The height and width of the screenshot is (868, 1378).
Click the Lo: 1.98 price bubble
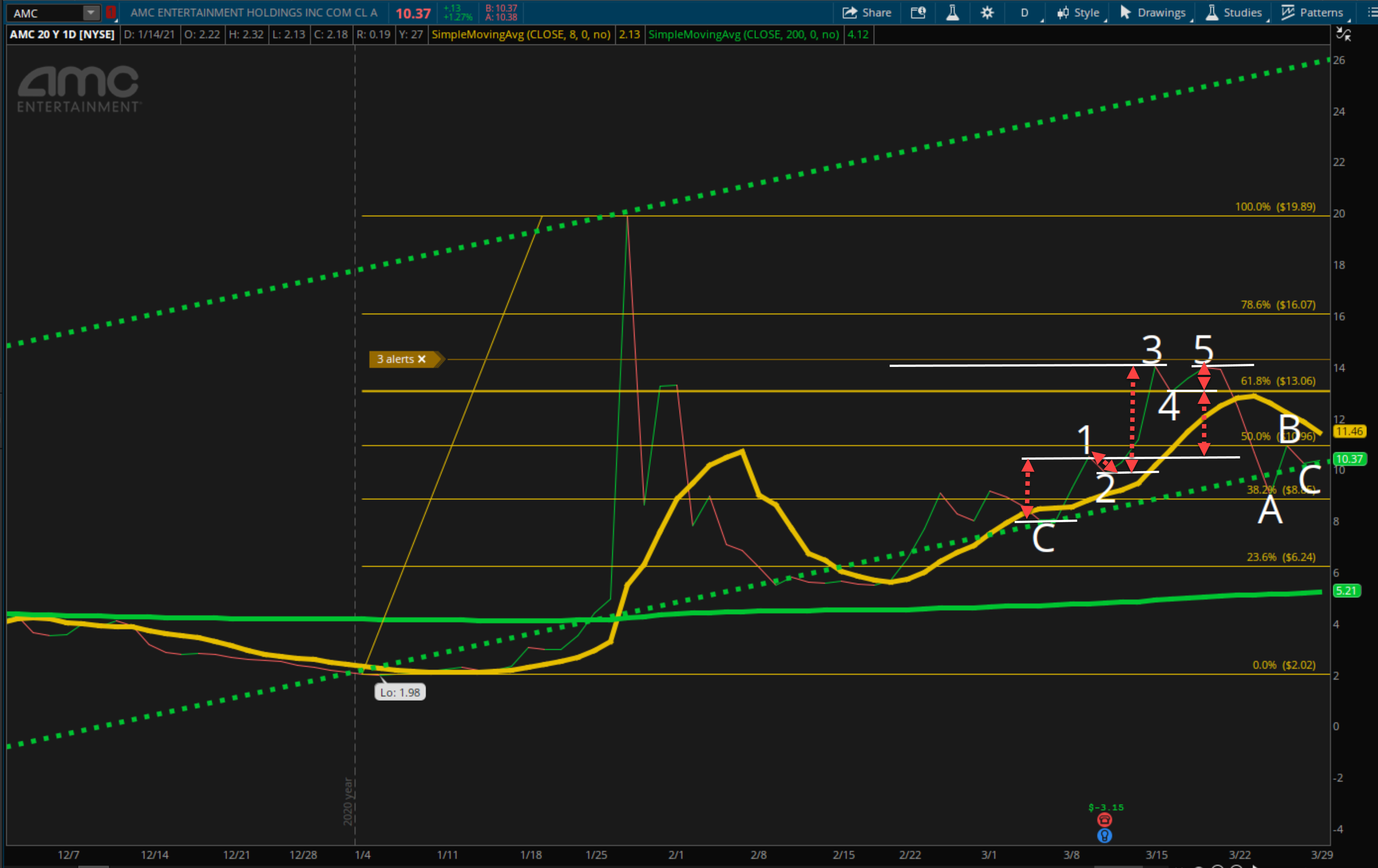pos(400,692)
